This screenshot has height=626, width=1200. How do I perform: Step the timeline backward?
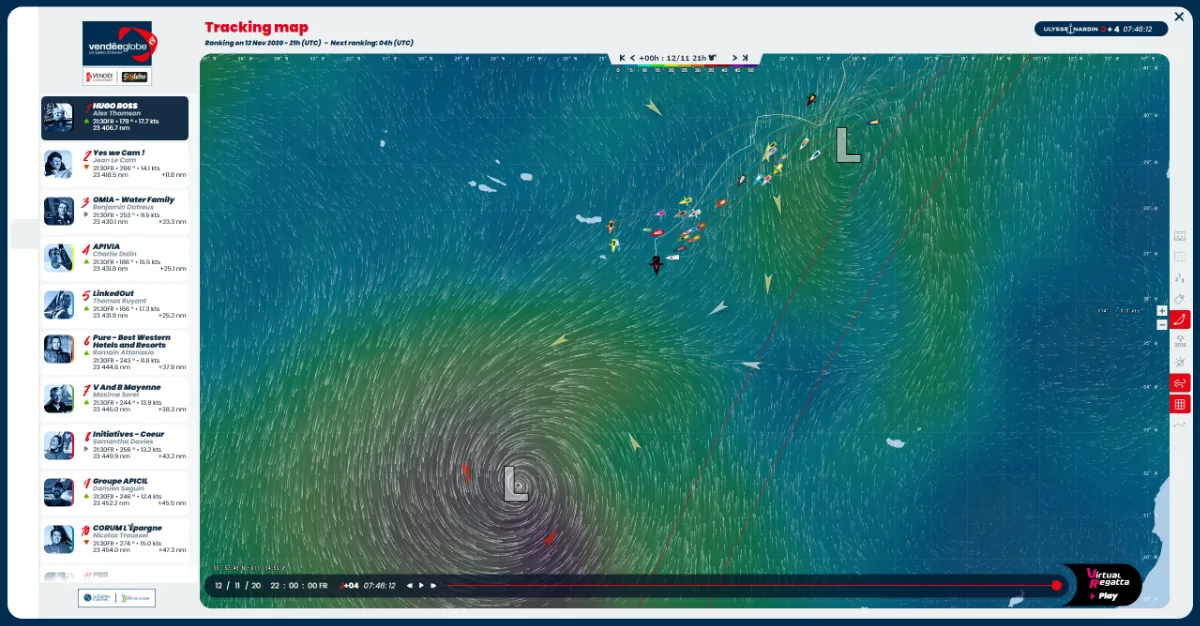click(409, 585)
